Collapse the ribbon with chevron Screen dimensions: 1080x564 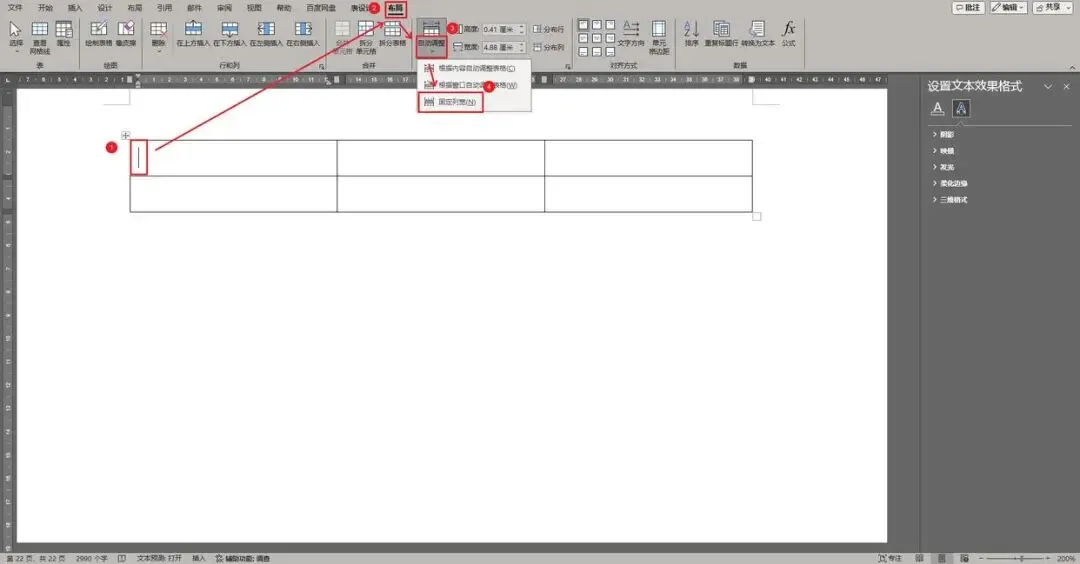tap(1072, 67)
